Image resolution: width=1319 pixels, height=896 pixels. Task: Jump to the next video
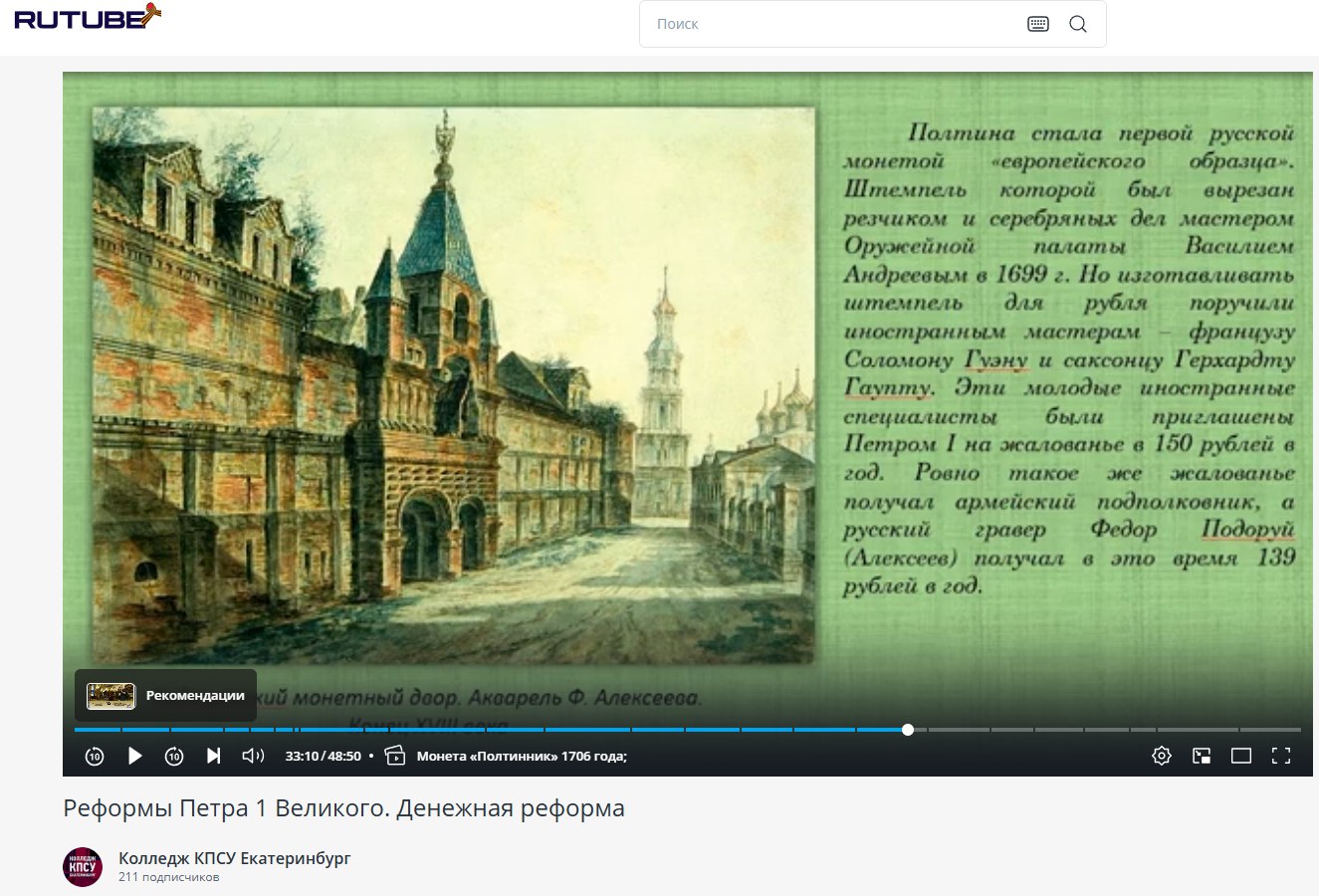(213, 756)
